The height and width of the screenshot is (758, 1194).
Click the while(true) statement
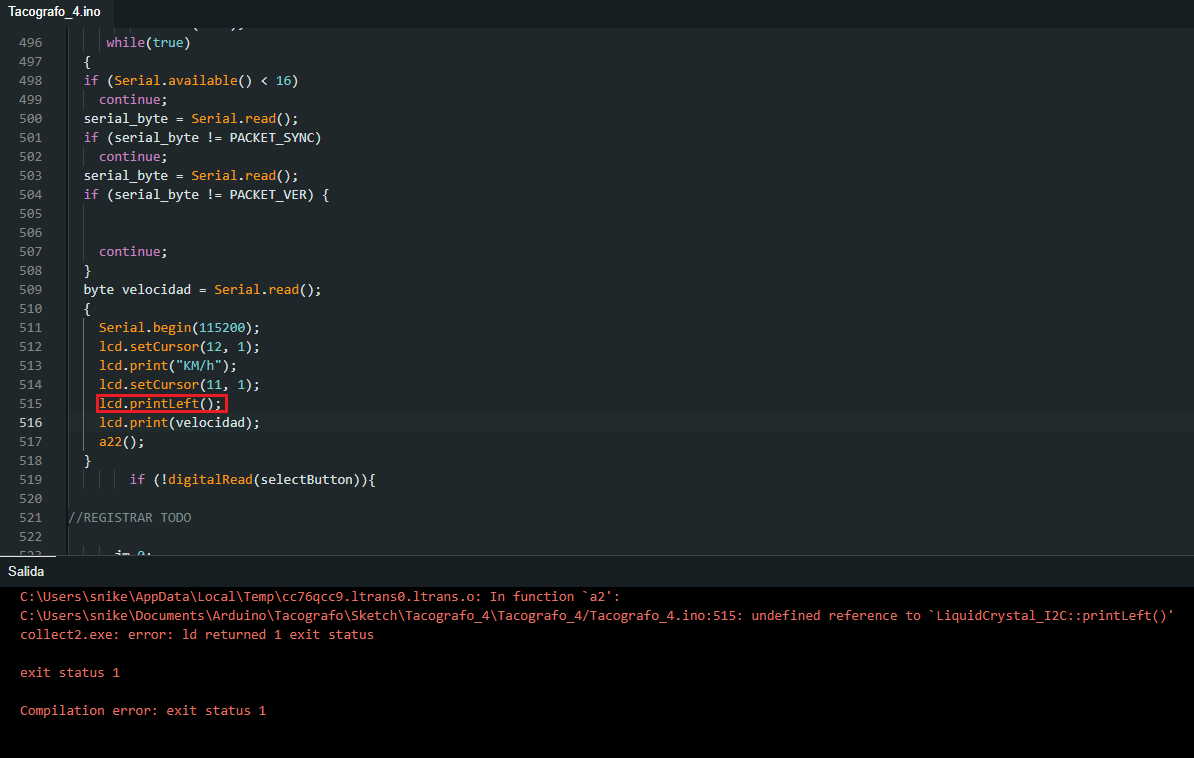coord(148,43)
